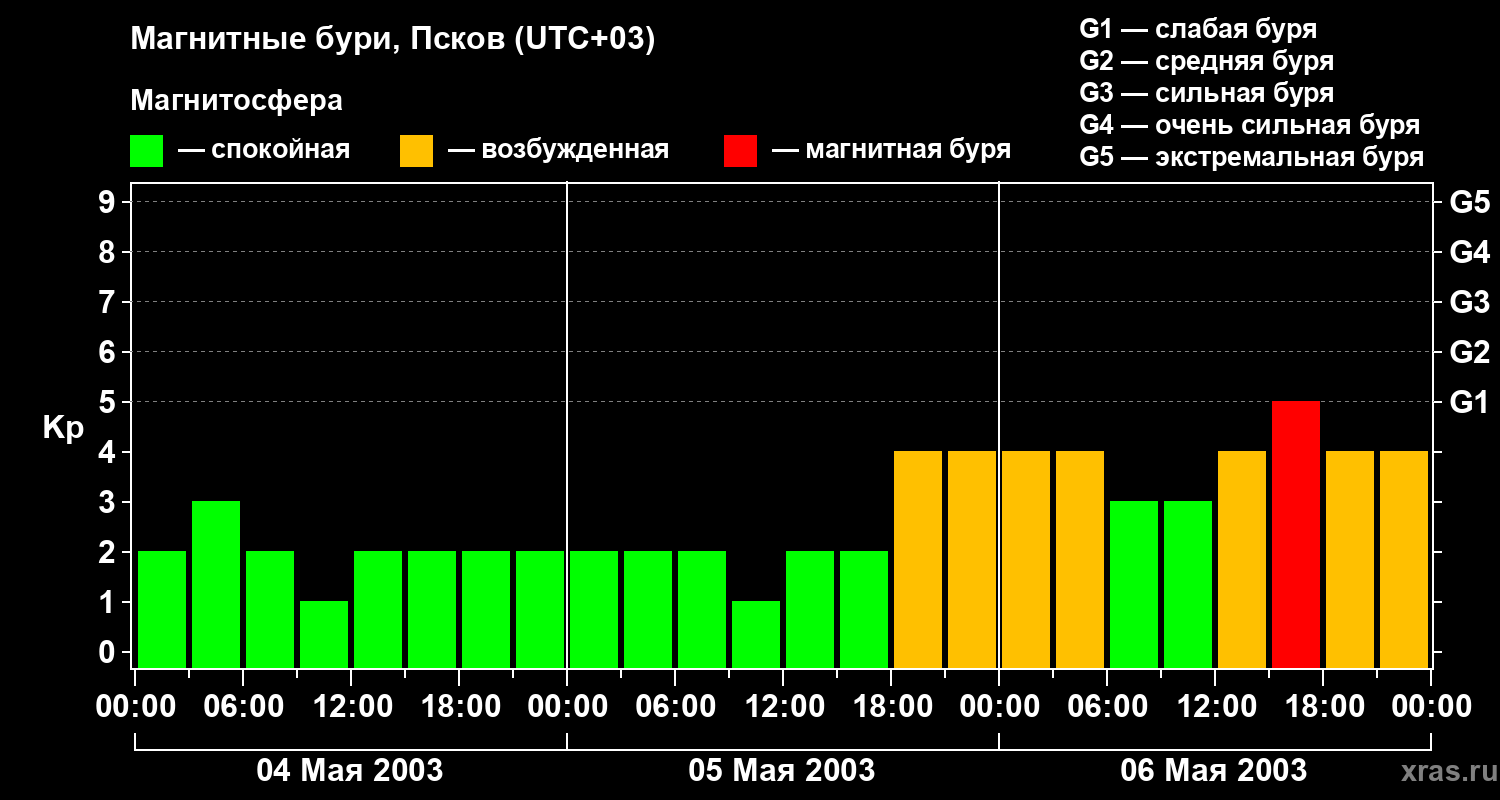Click the "G1" label on the right axis
This screenshot has height=800, width=1500.
[1469, 402]
